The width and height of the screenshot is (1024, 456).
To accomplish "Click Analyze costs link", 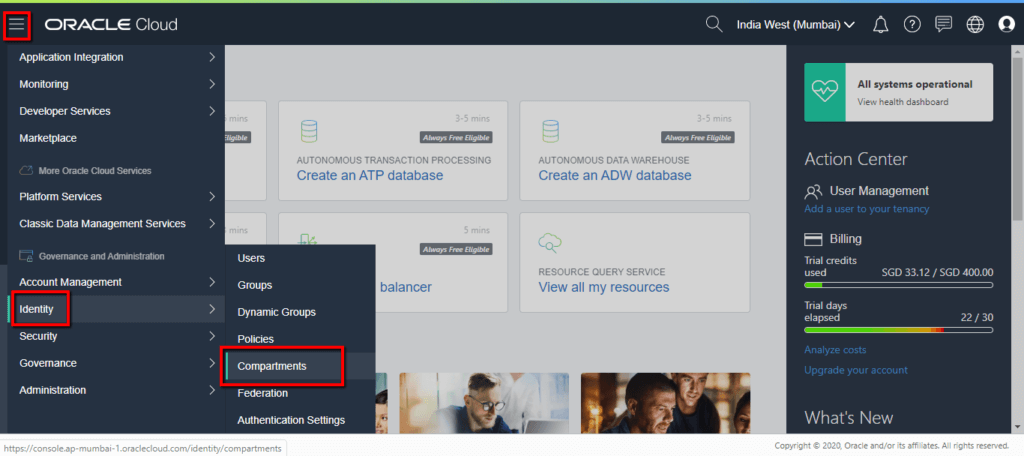I will [835, 350].
